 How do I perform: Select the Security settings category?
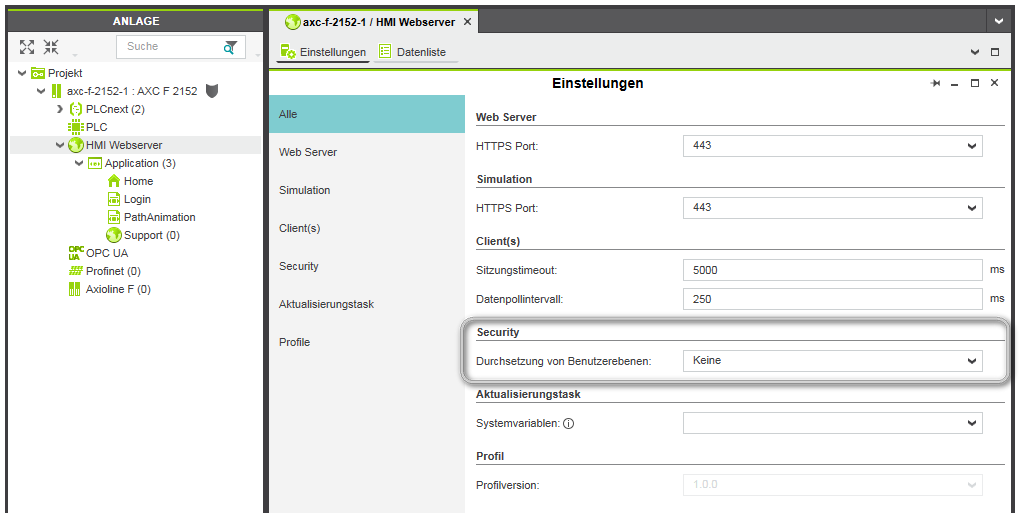pyautogui.click(x=299, y=266)
